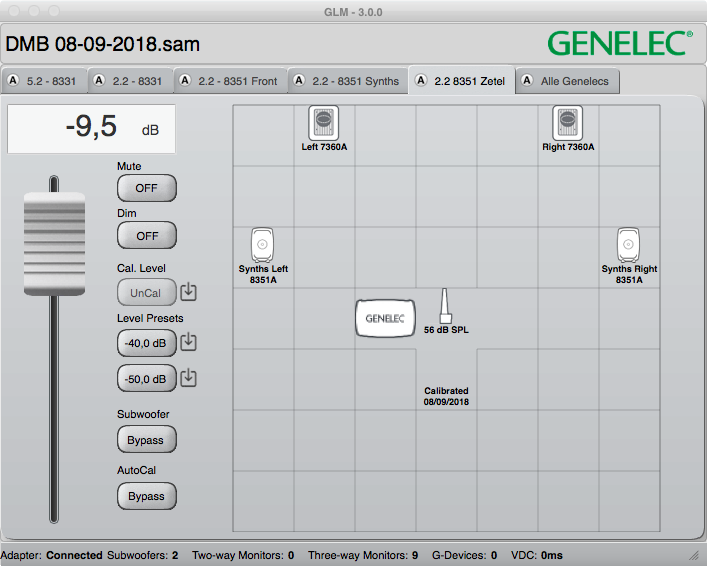The image size is (707, 566).
Task: Store the Cal. Level with save icon
Action: [x=188, y=292]
